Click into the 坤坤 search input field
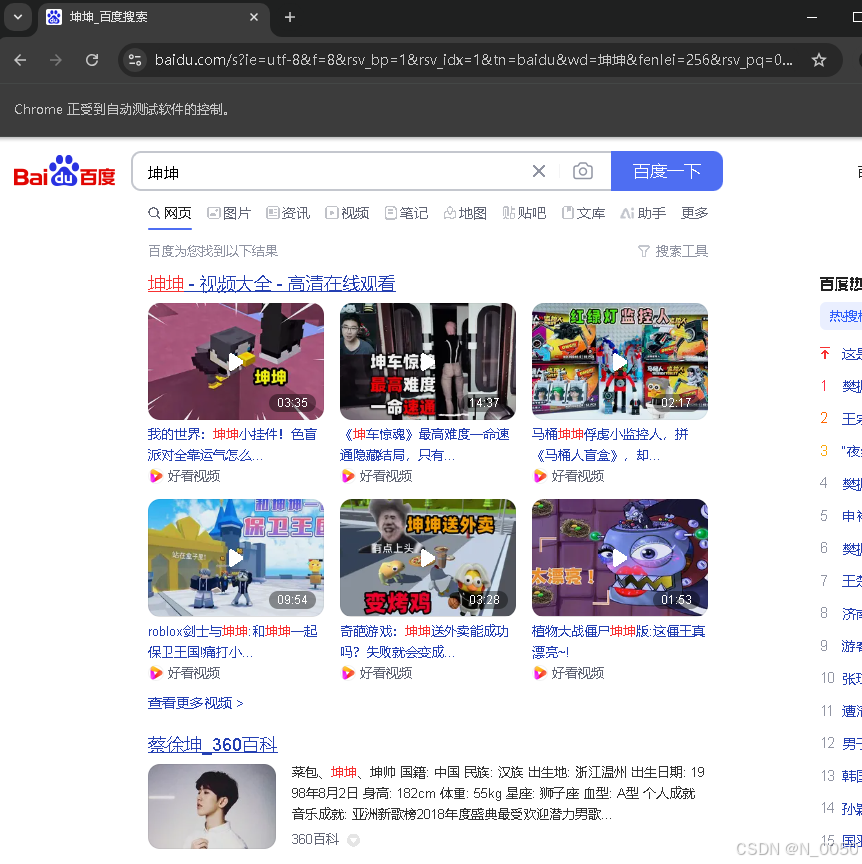The image size is (862, 864). click(331, 172)
